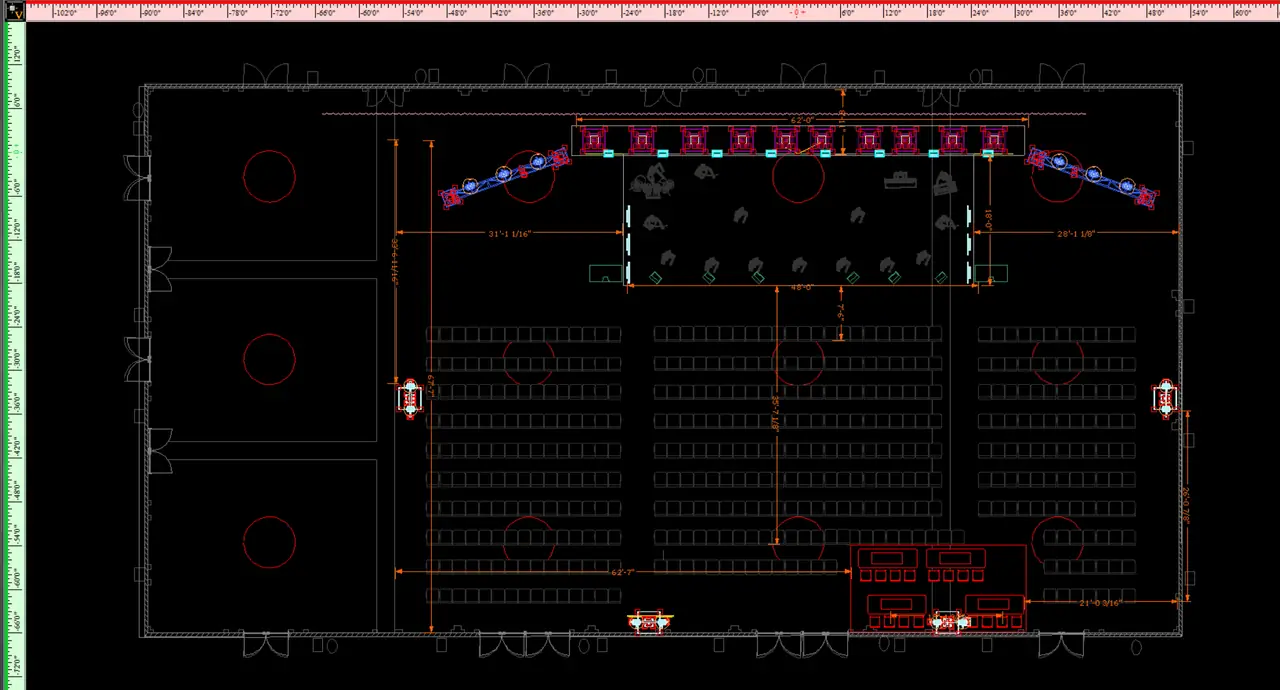Select the top-right double door on top wall
1280x690 pixels.
click(x=1062, y=75)
